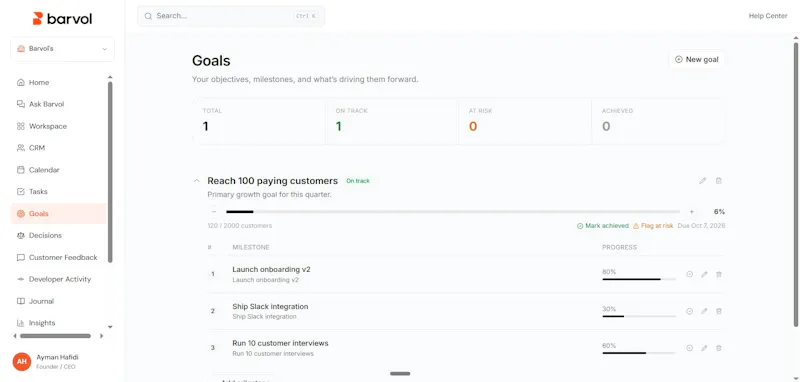800x382 pixels.
Task: Click the sidebar scroll up arrow
Action: [x=110, y=78]
